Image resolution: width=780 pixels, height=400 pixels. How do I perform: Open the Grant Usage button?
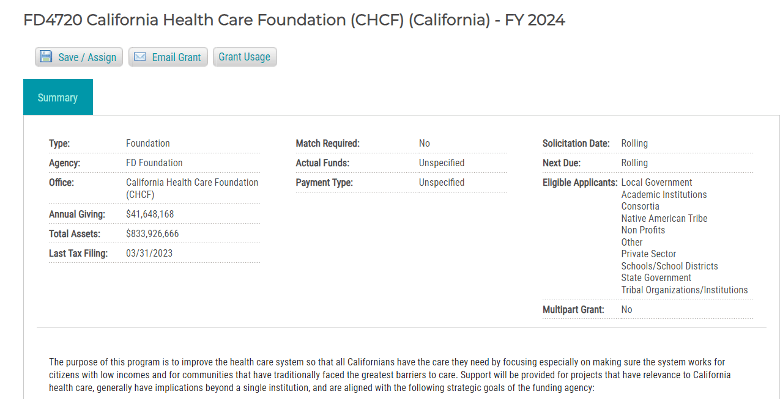(x=244, y=57)
